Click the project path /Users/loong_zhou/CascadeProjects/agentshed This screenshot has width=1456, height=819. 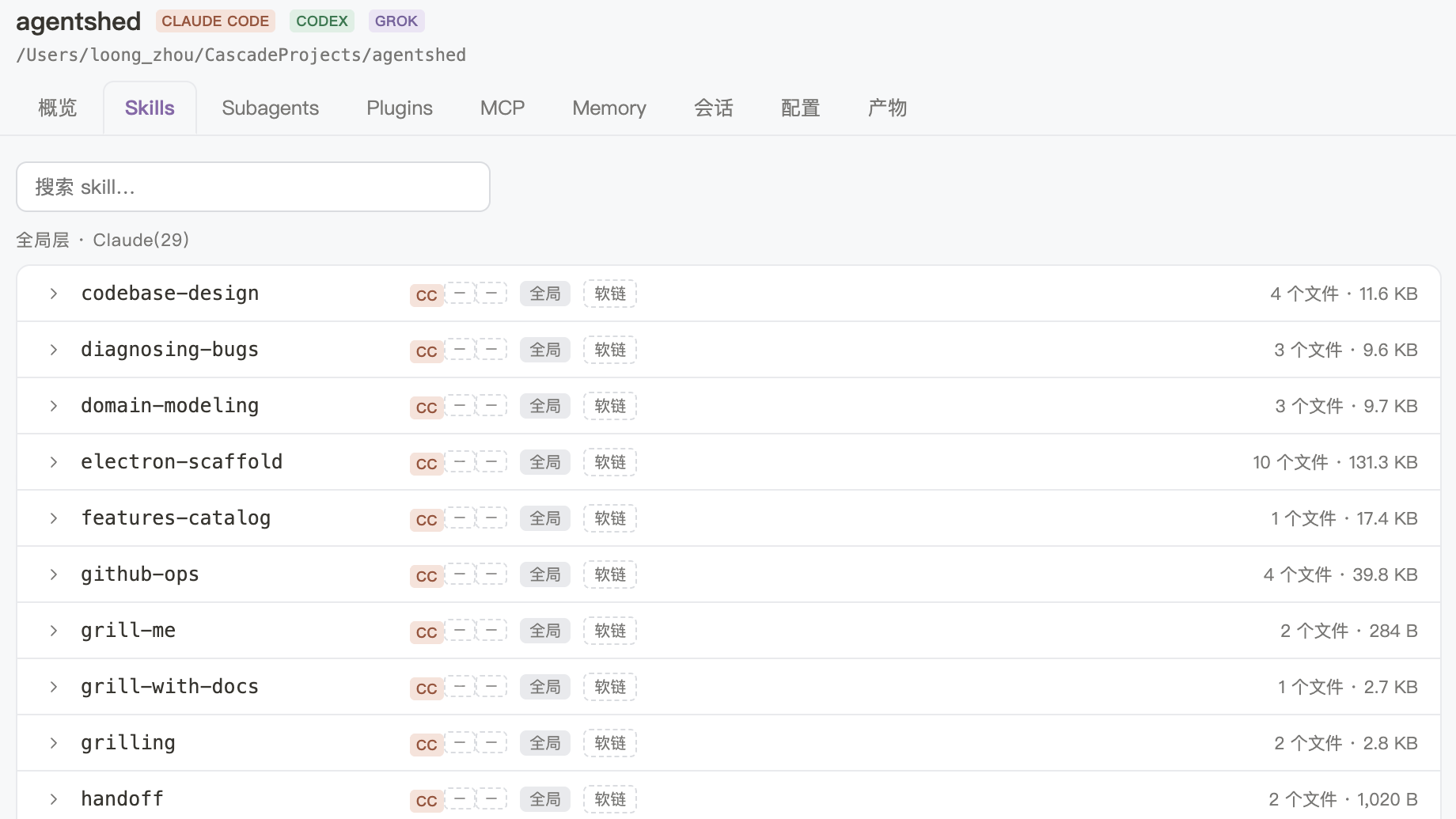[x=241, y=55]
